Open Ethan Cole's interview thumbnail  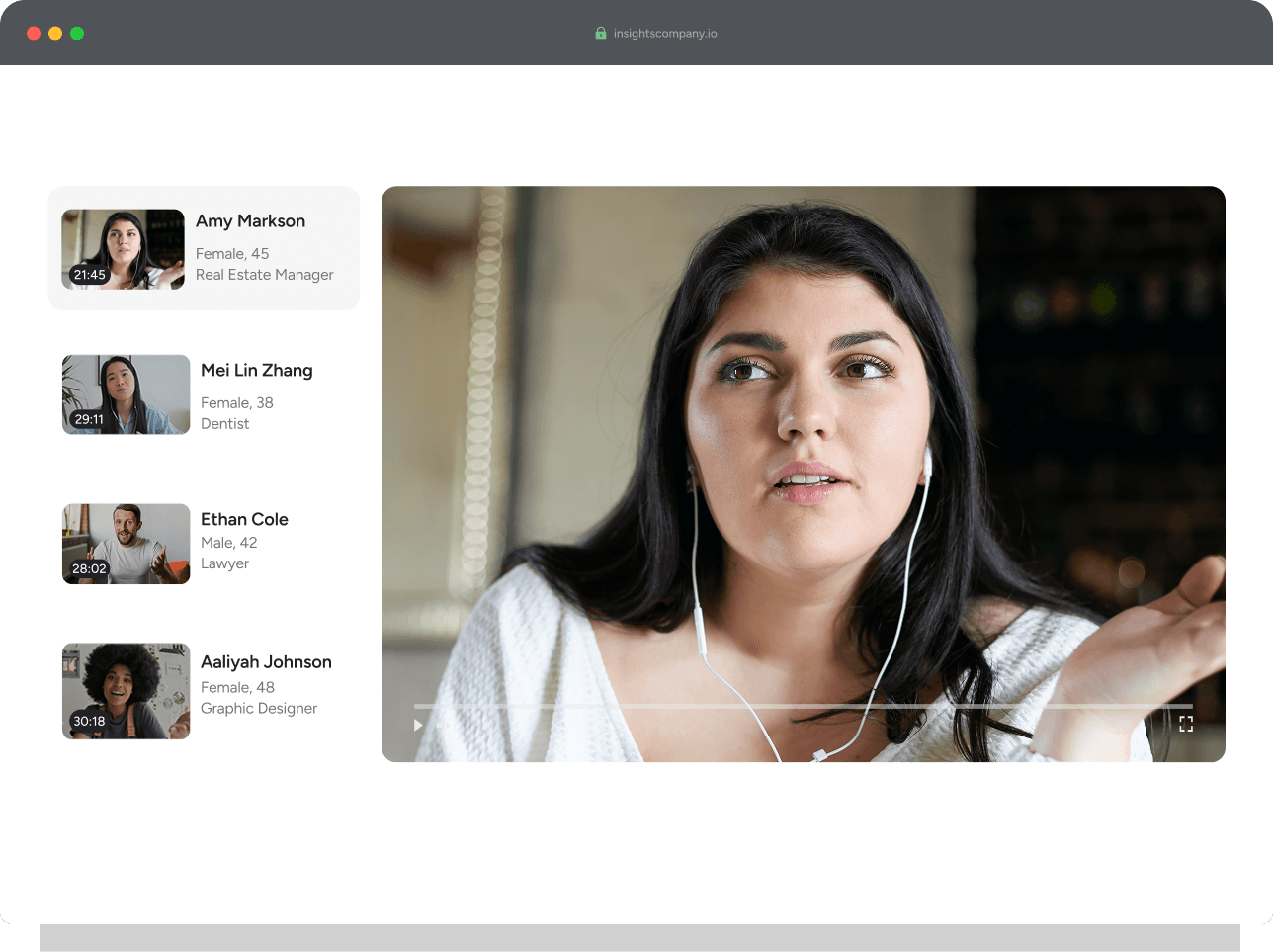(126, 544)
